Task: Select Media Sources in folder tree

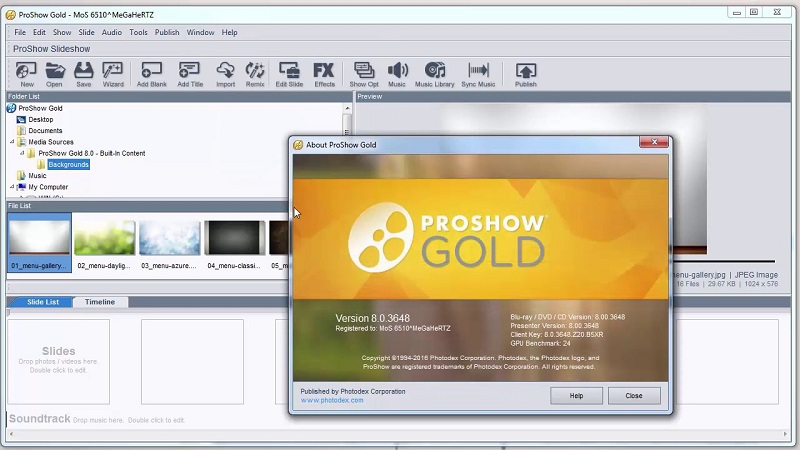Action: pyautogui.click(x=51, y=142)
